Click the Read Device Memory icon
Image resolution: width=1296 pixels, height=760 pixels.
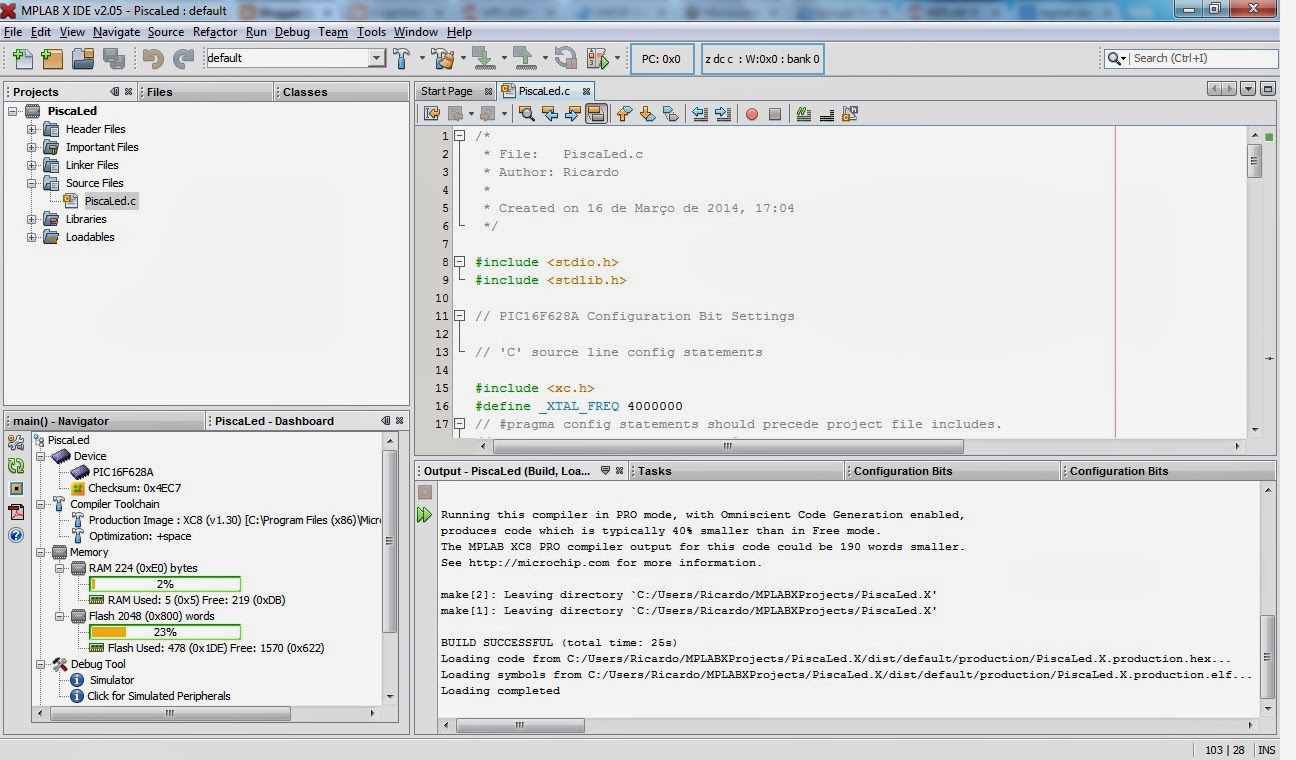click(525, 58)
